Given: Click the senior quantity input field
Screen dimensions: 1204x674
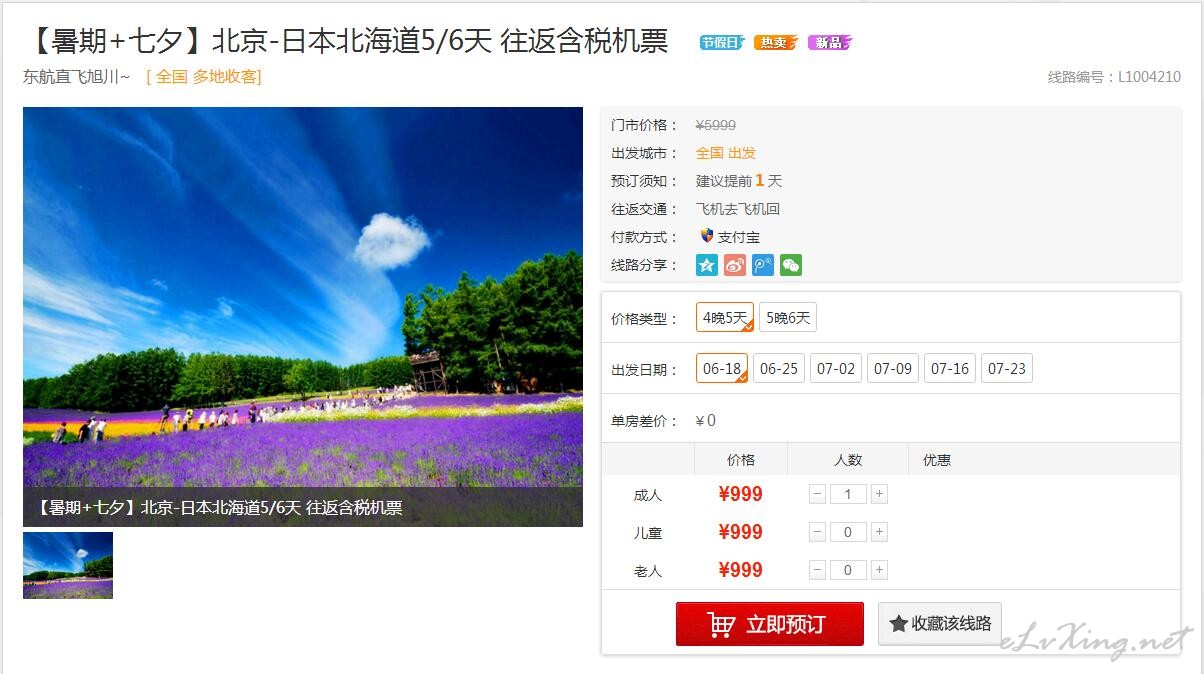Looking at the screenshot, I should click(x=848, y=570).
